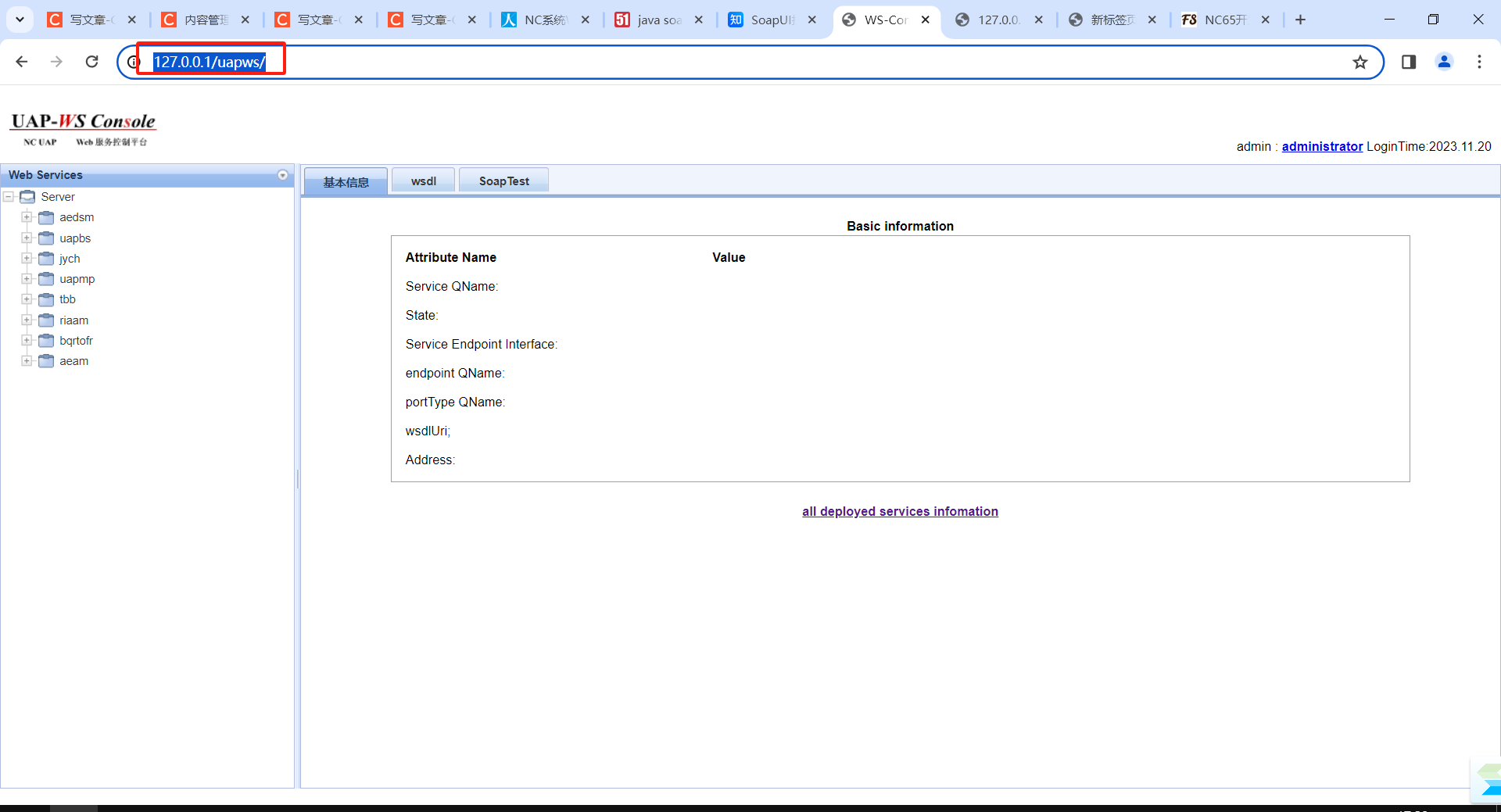Expand the jych folder
This screenshot has height=812, width=1501.
[x=27, y=259]
